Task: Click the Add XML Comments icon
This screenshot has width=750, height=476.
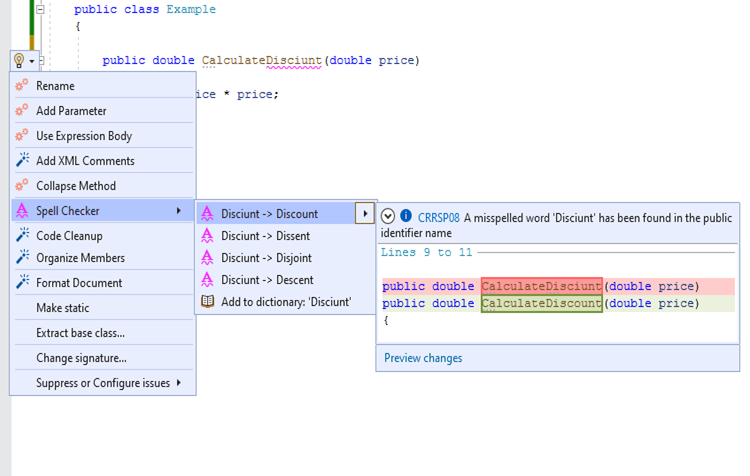Action: coord(22,161)
